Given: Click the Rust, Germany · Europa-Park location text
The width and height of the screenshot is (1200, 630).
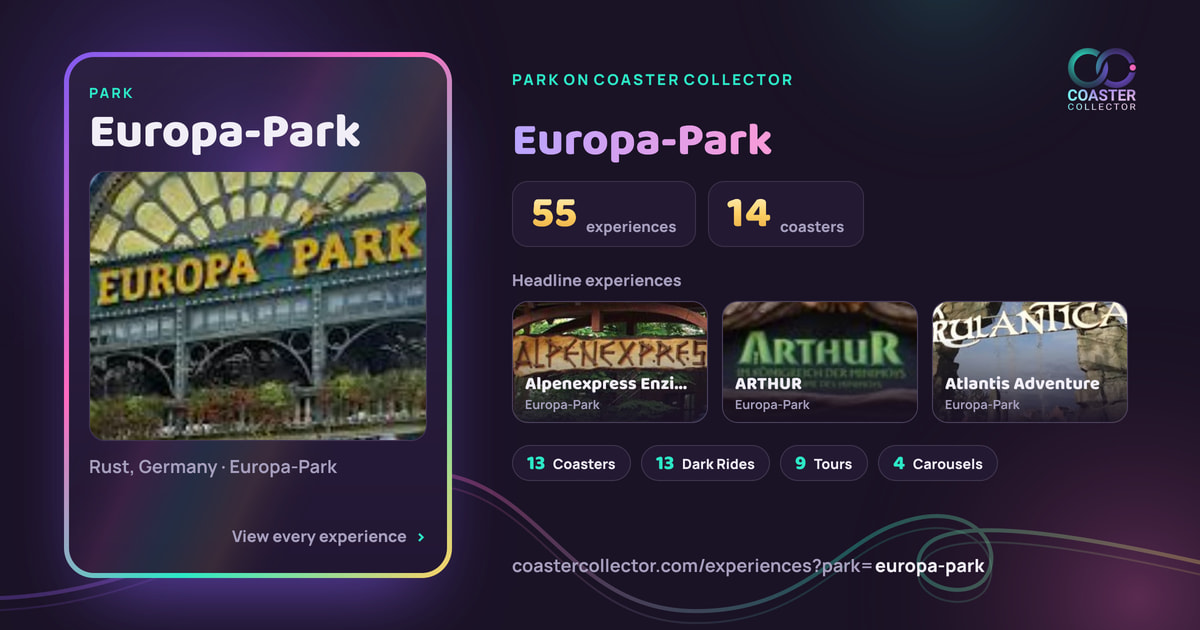Looking at the screenshot, I should (x=213, y=467).
